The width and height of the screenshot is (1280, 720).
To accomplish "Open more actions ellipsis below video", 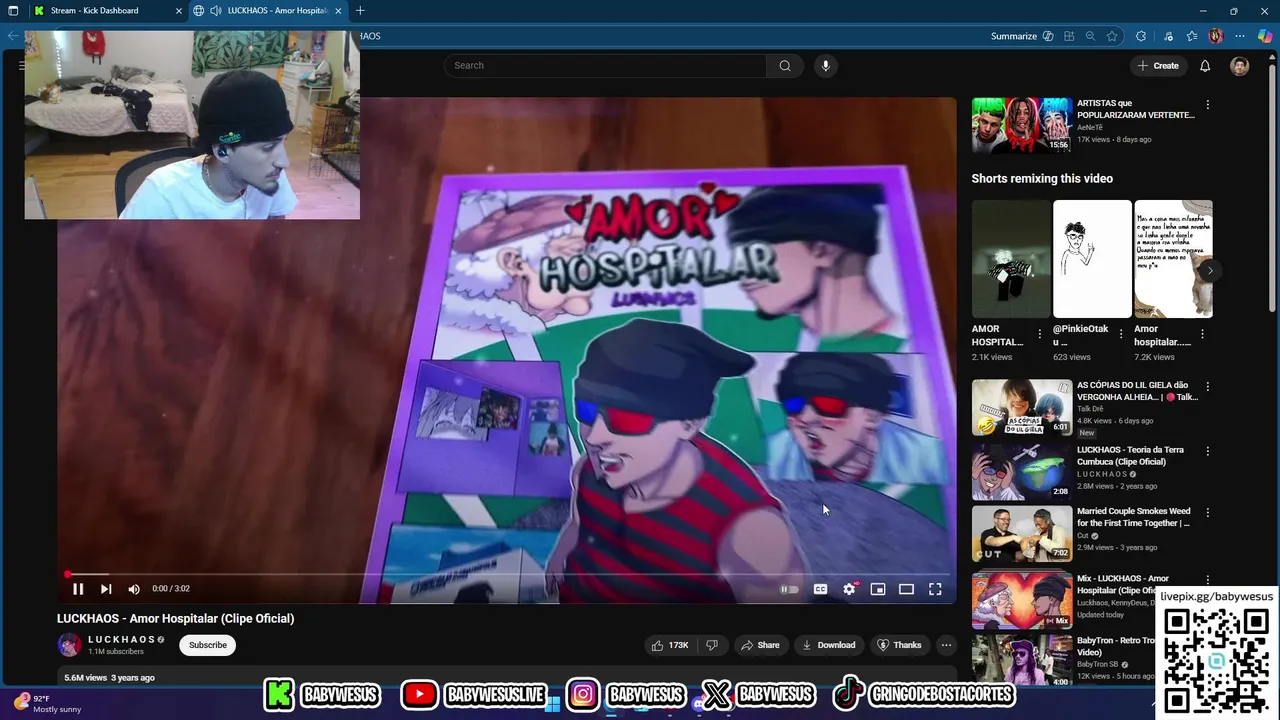I will point(946,645).
